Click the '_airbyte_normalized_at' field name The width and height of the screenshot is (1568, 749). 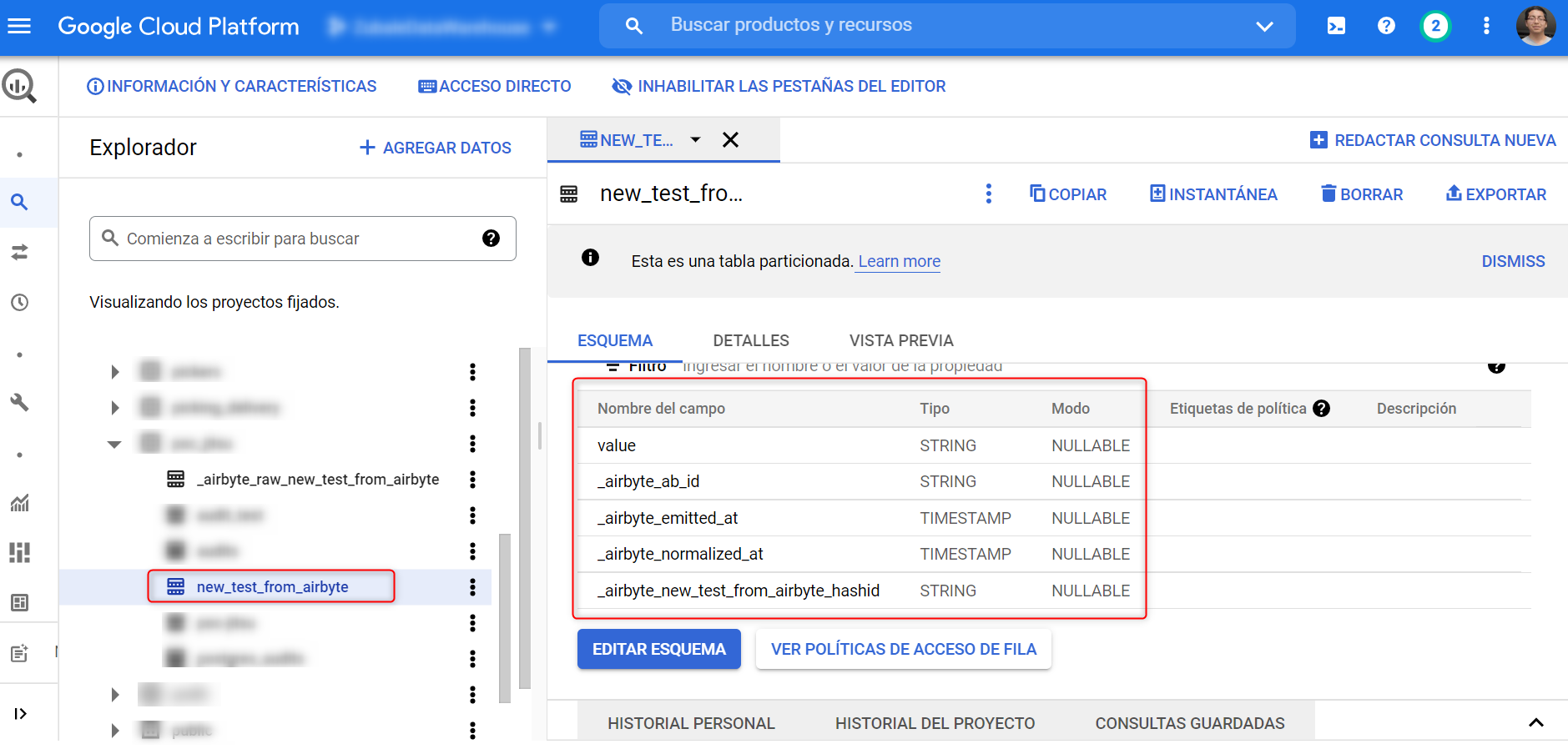pyautogui.click(x=680, y=554)
